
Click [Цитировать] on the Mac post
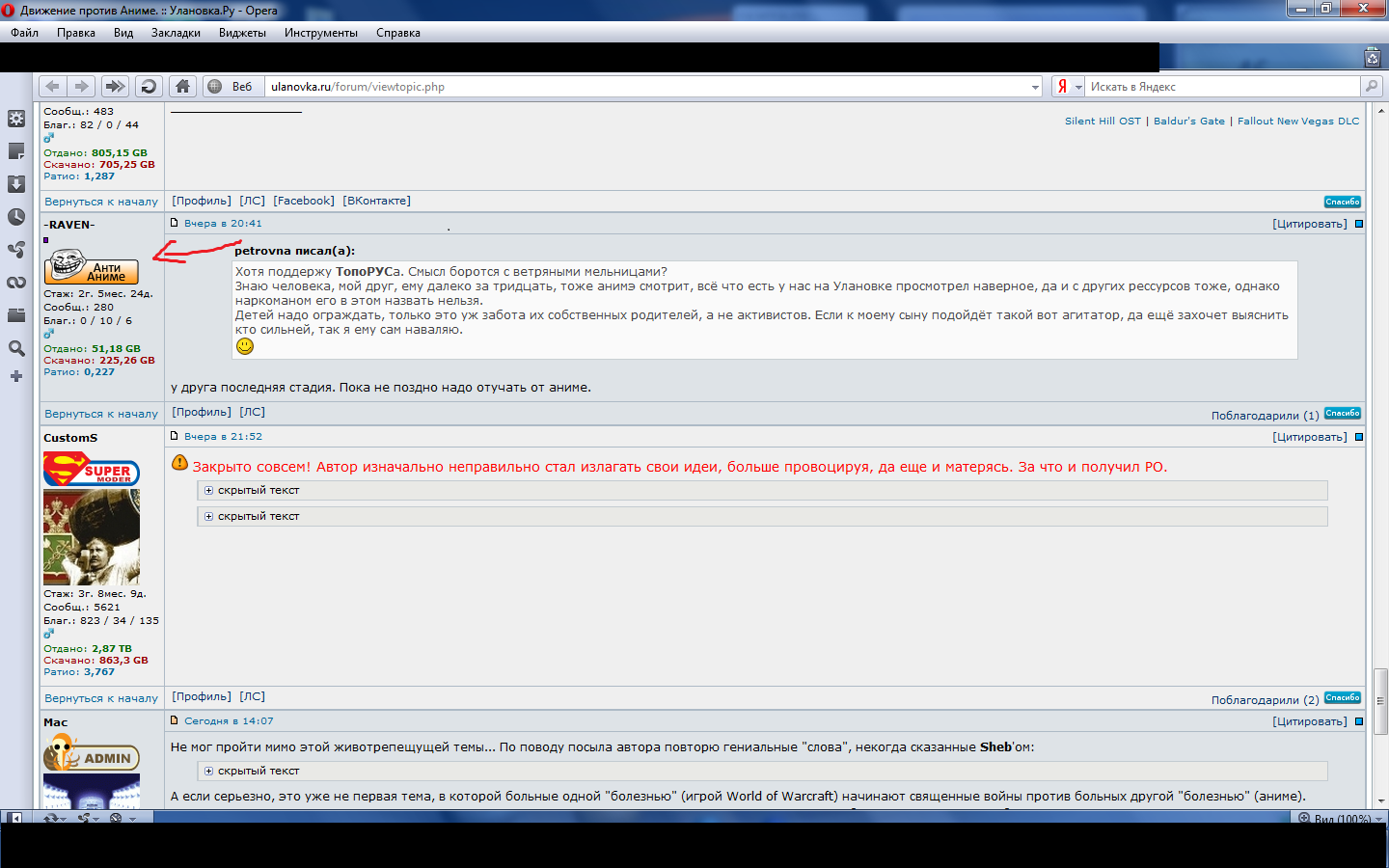(x=1310, y=721)
